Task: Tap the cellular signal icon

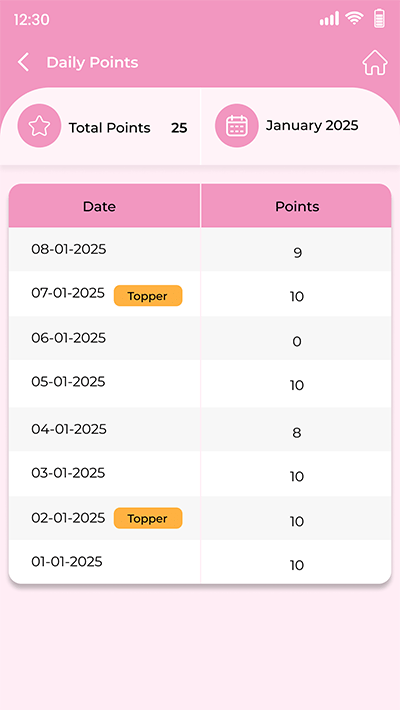Action: (x=329, y=19)
